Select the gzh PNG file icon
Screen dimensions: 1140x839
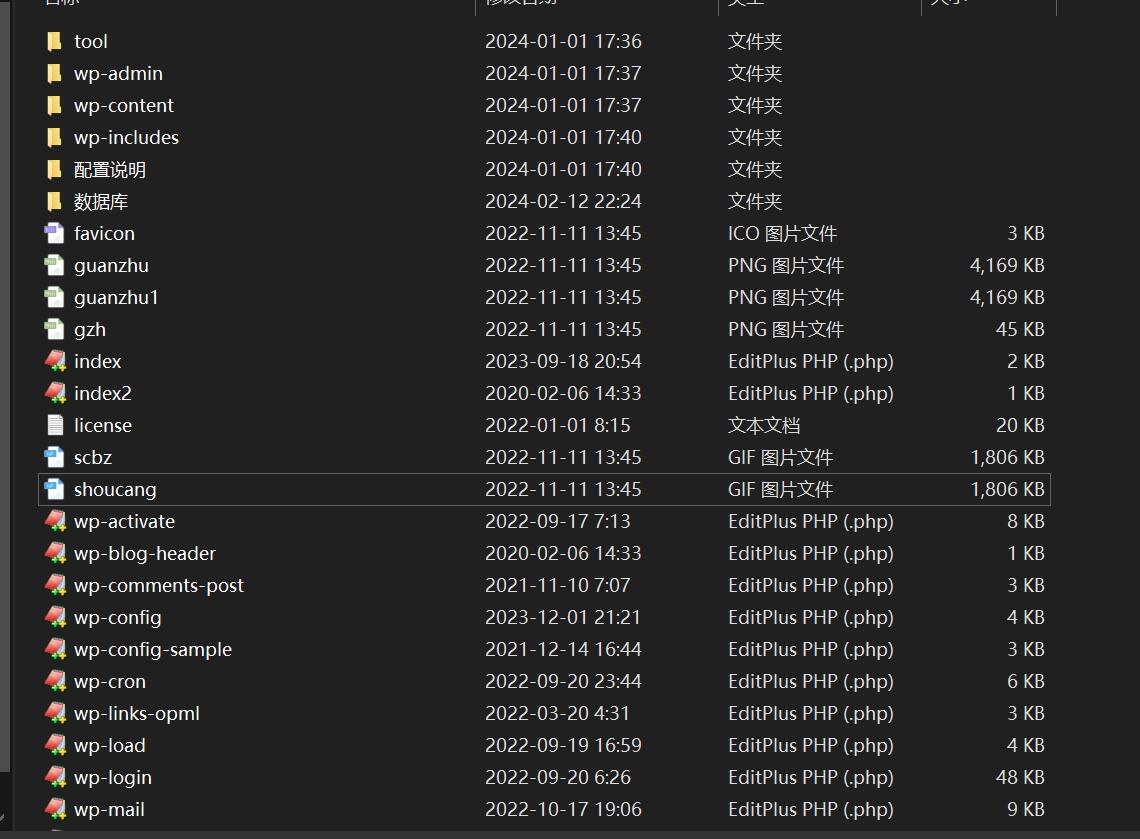point(54,329)
